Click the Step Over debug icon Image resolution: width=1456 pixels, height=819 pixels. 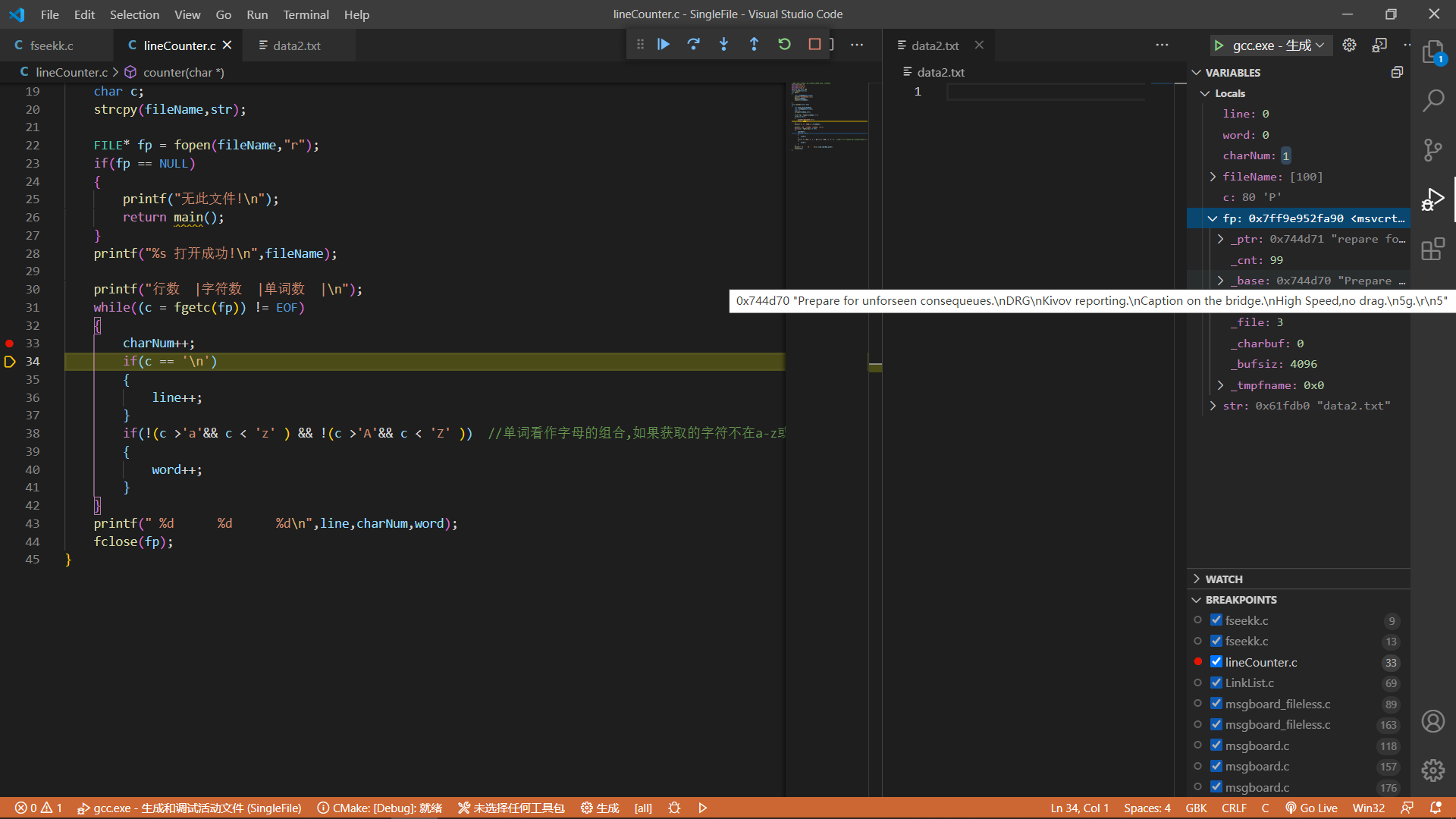point(694,45)
